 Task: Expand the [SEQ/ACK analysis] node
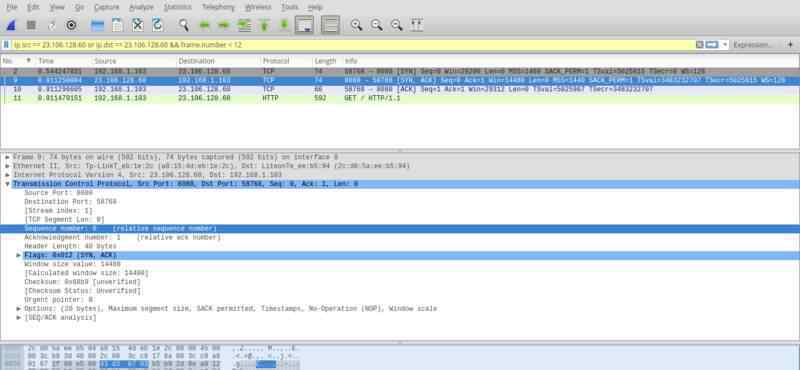19,317
